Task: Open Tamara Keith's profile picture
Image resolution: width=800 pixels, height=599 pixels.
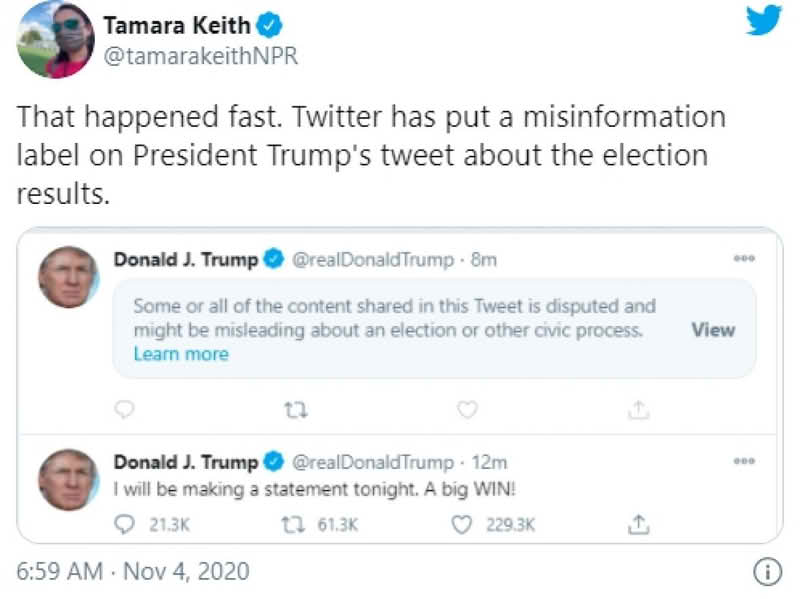Action: point(55,39)
